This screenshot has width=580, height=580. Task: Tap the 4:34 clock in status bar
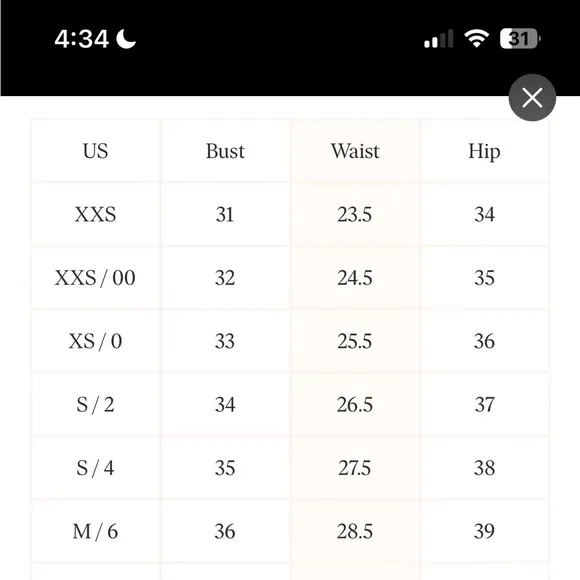(81, 39)
